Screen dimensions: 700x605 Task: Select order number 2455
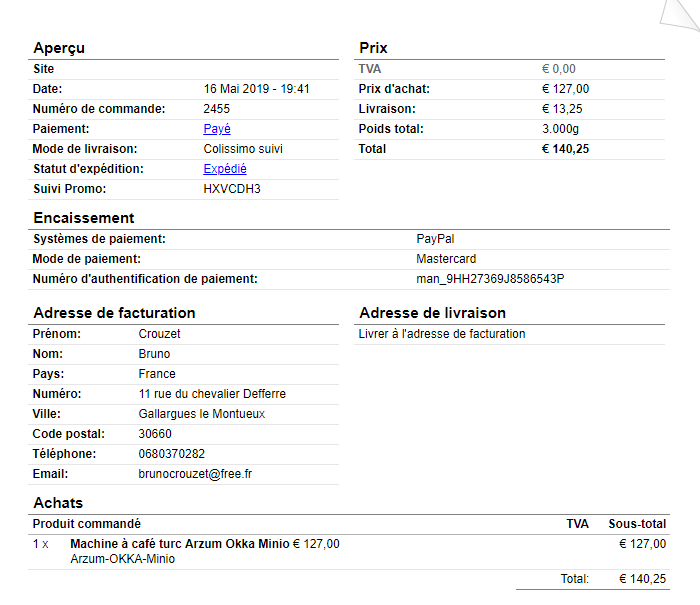[217, 109]
